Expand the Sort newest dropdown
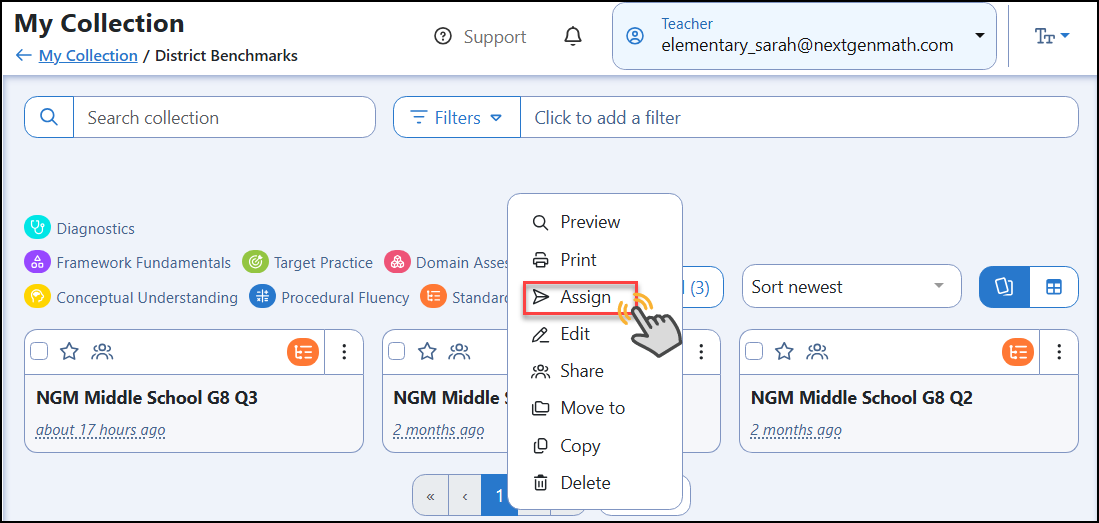The width and height of the screenshot is (1099, 523). 851,287
